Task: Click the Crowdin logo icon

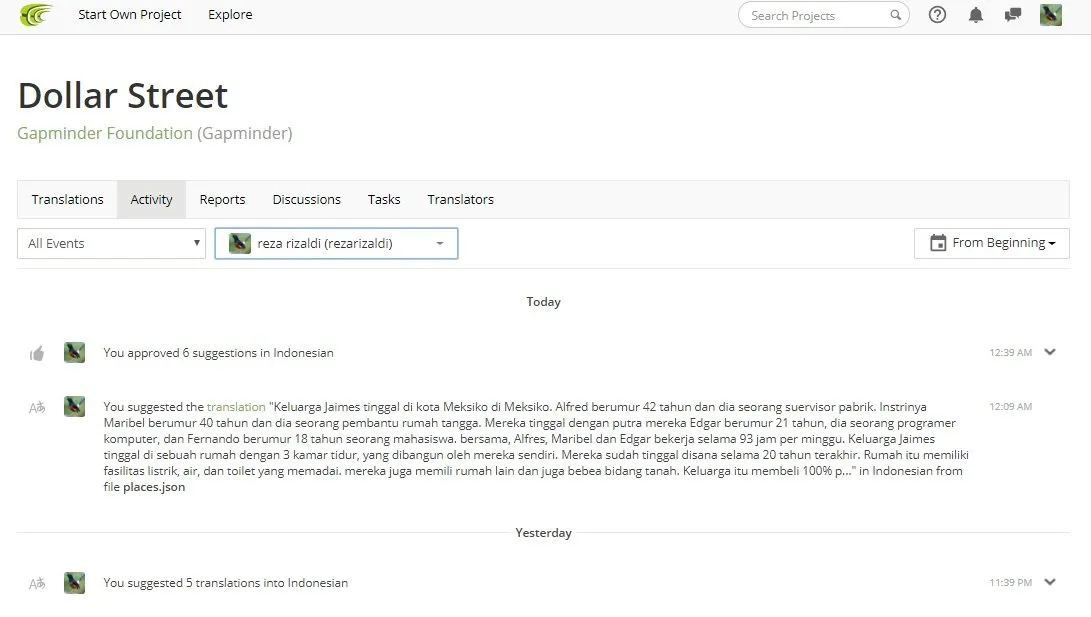Action: click(36, 15)
